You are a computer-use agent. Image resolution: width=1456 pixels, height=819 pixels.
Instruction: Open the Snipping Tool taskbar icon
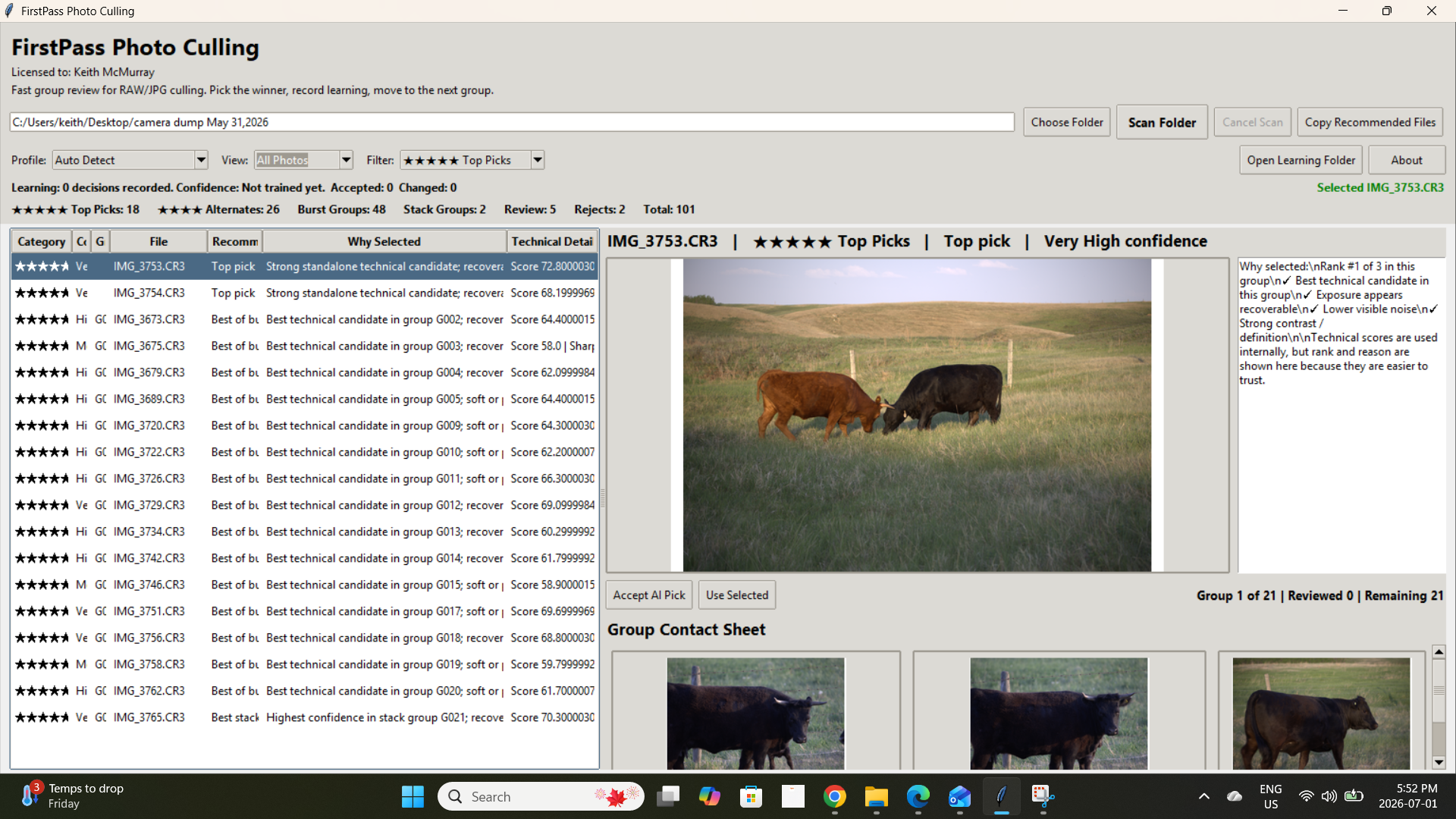point(1043,796)
